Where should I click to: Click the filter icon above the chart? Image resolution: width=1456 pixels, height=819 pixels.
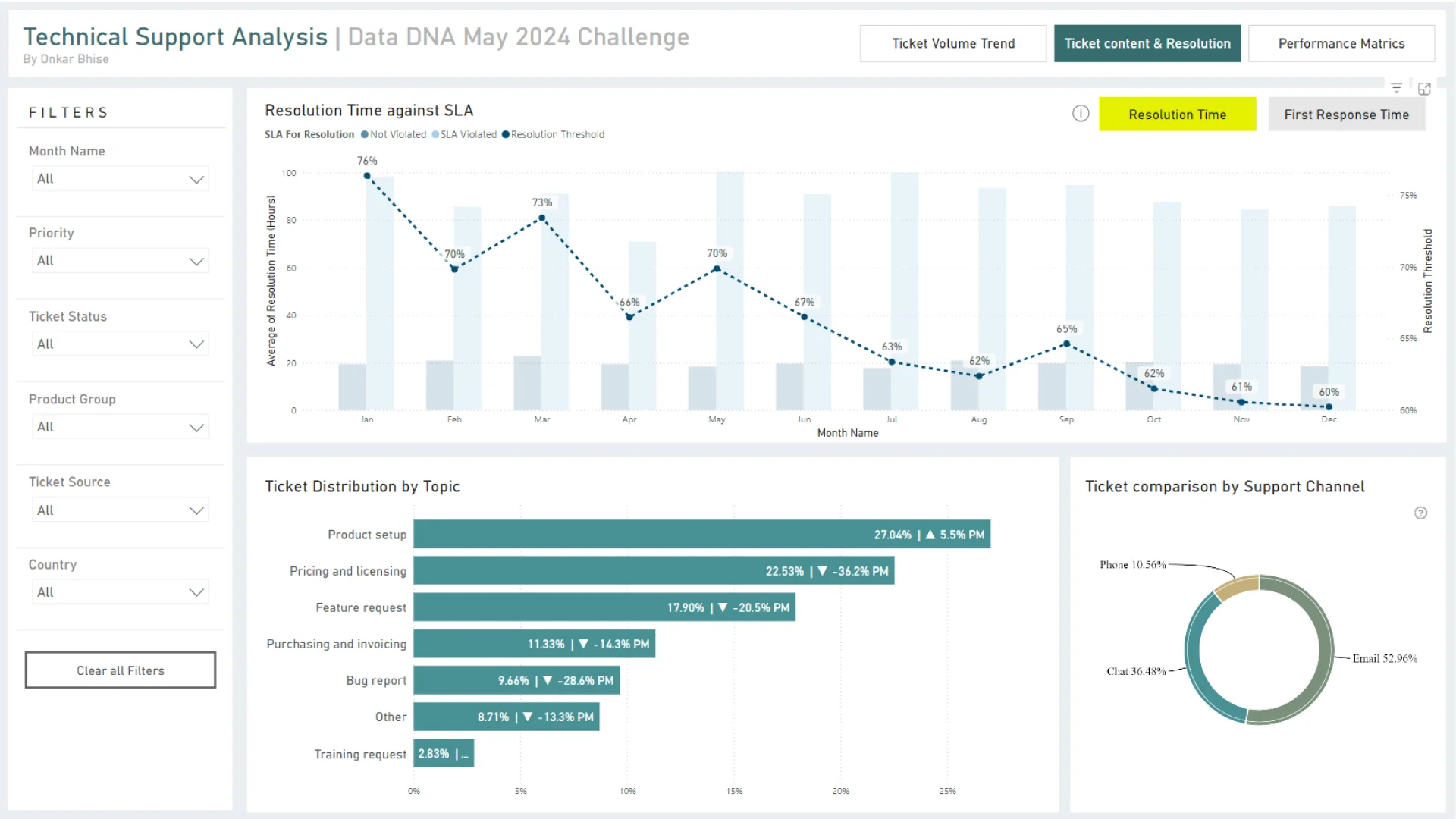[1396, 88]
